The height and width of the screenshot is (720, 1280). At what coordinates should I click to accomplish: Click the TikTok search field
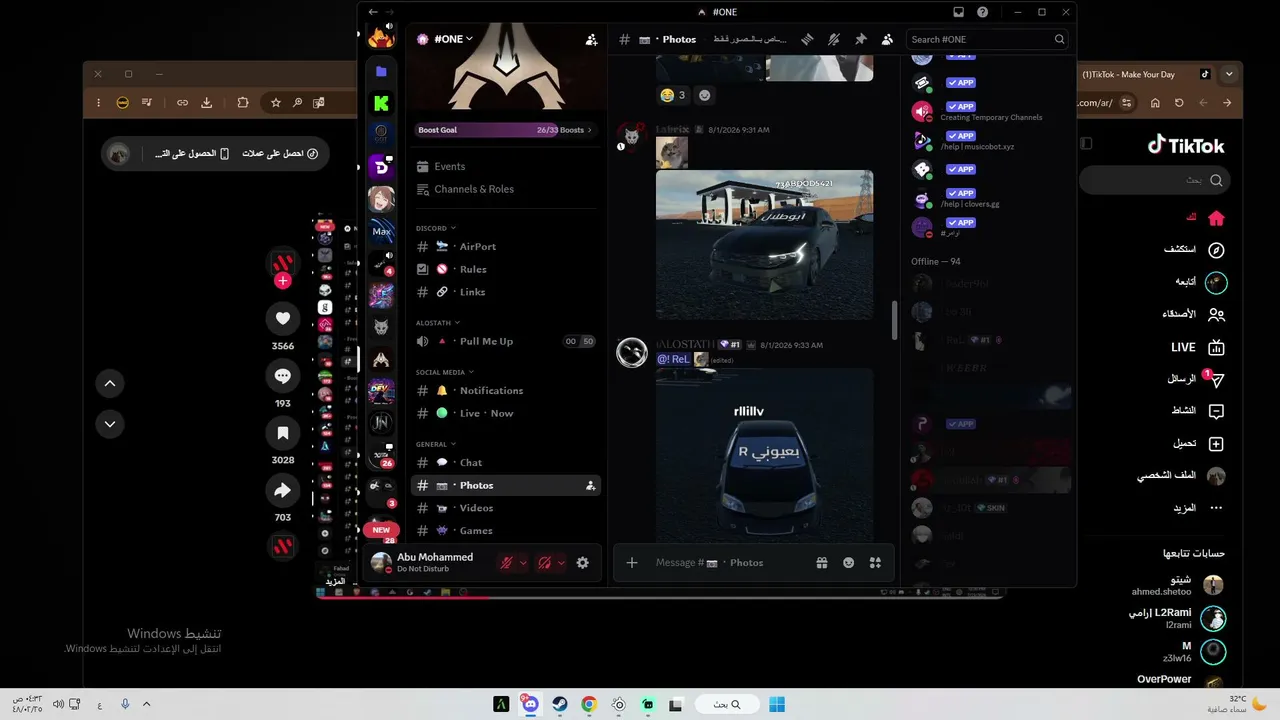[1156, 180]
